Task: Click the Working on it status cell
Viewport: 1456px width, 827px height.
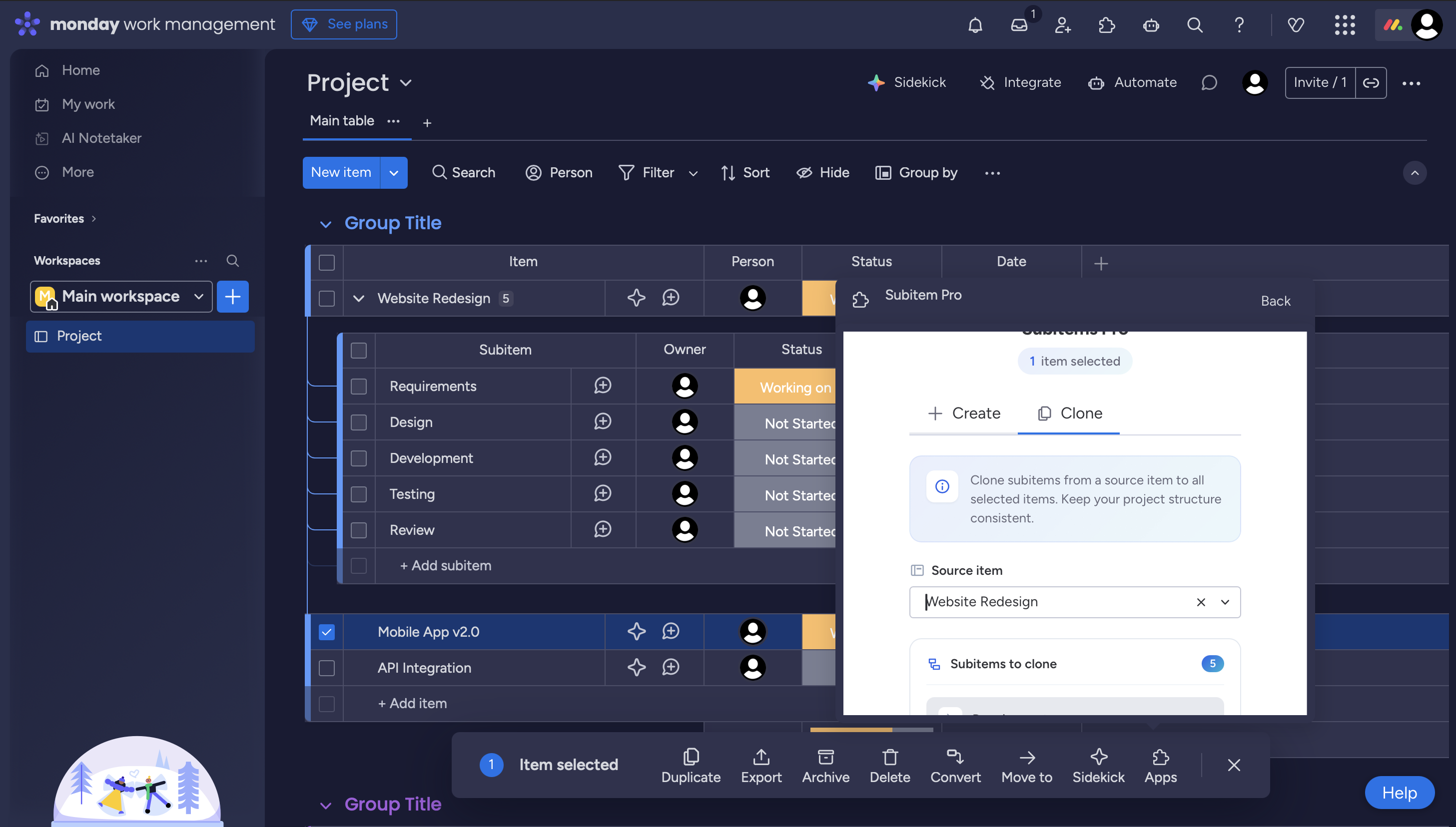Action: (785, 387)
